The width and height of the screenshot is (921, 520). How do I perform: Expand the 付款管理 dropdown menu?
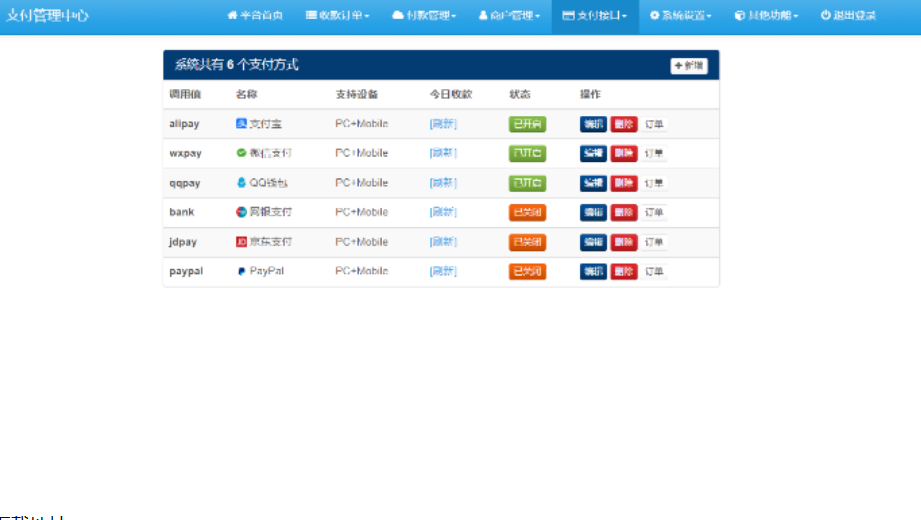pyautogui.click(x=424, y=16)
